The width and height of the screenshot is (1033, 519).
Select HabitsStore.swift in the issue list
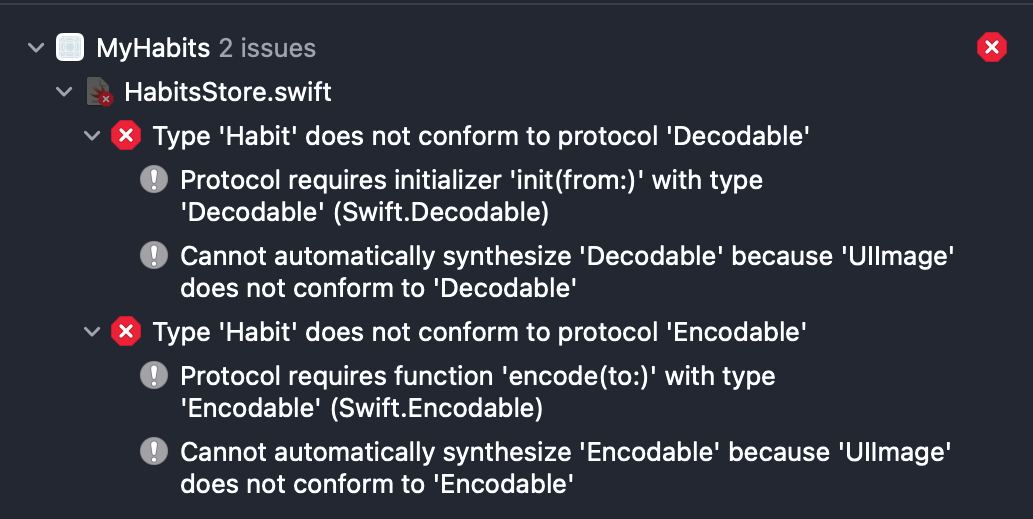[228, 92]
